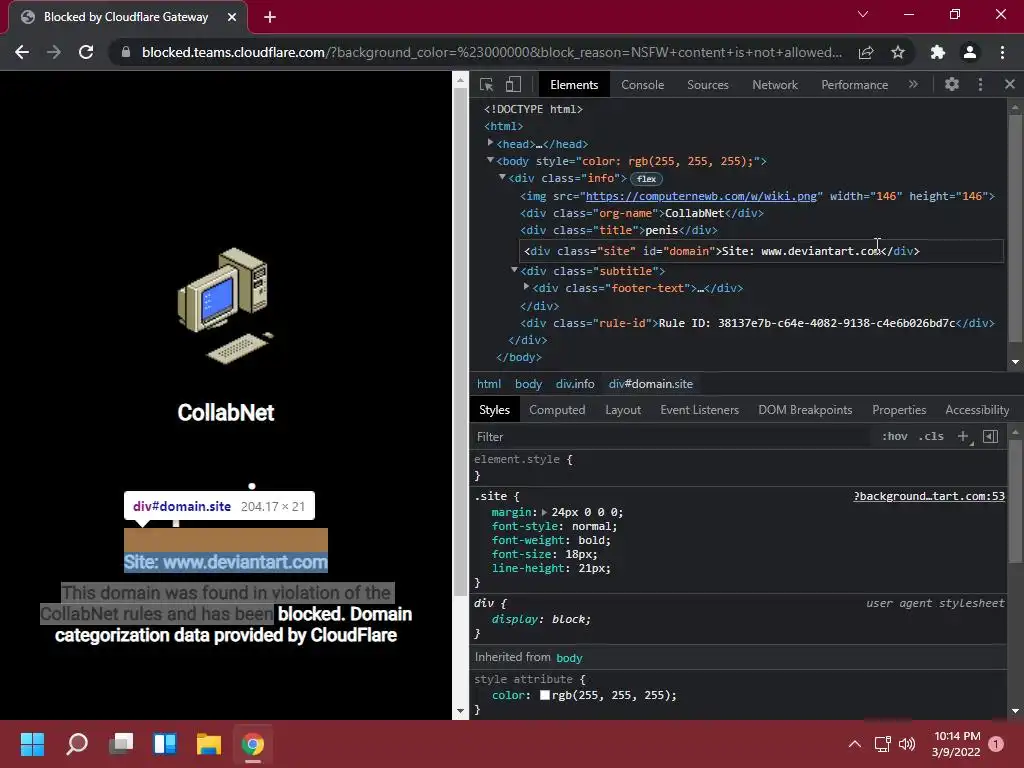Open DevTools settings gear
The image size is (1024, 768).
click(x=952, y=84)
